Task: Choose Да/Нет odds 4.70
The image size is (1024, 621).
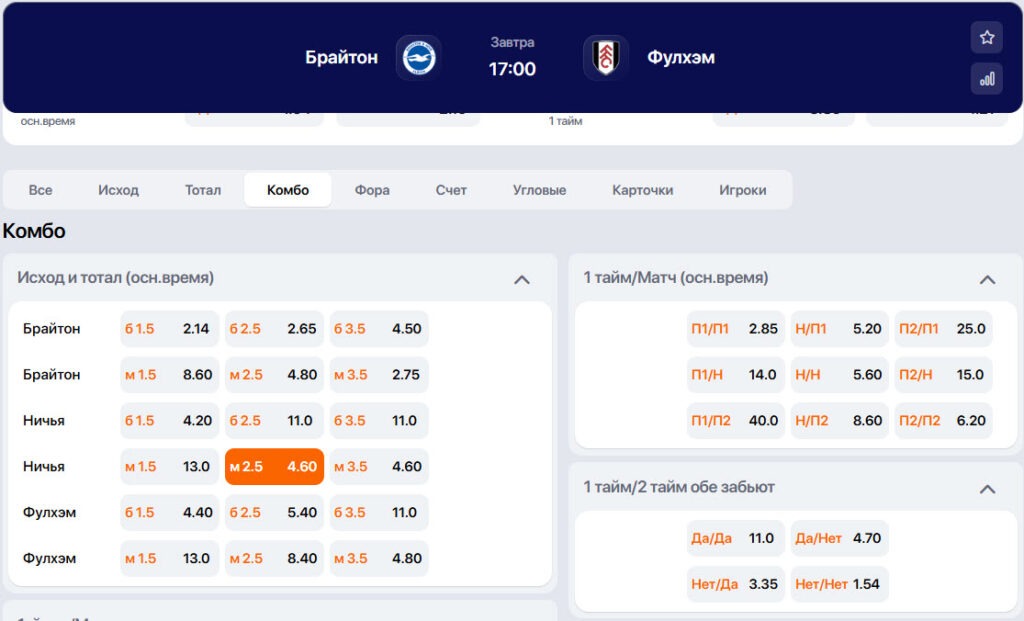Action: tap(839, 538)
